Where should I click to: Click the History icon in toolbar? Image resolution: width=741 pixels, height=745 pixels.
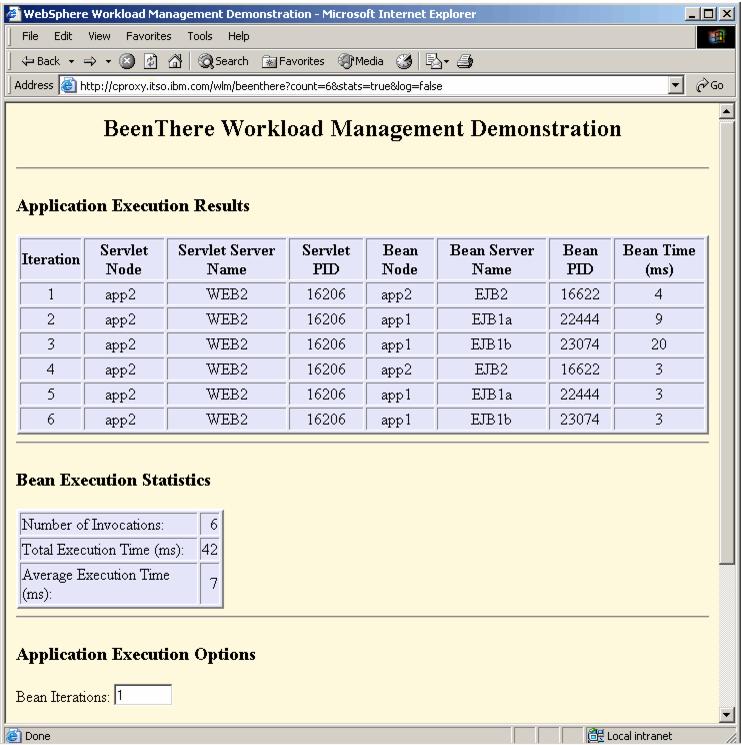pos(404,61)
